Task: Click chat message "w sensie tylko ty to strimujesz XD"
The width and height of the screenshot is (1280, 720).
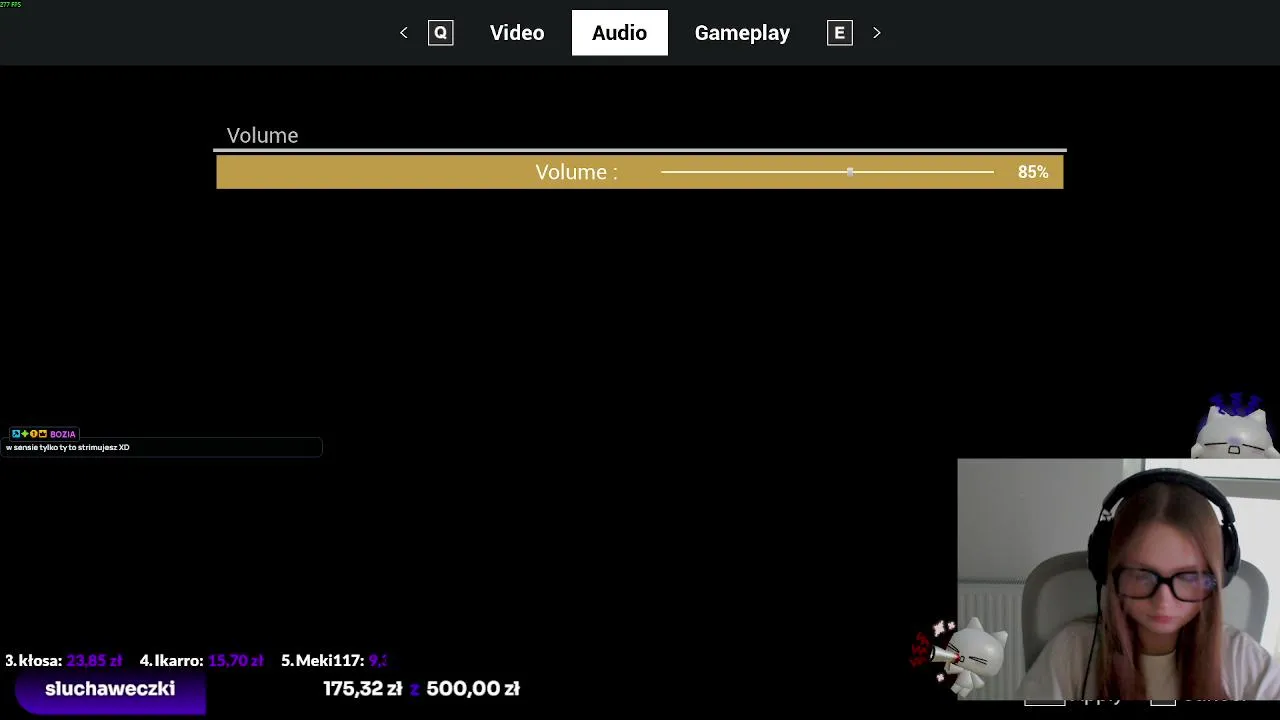Action: (x=68, y=448)
